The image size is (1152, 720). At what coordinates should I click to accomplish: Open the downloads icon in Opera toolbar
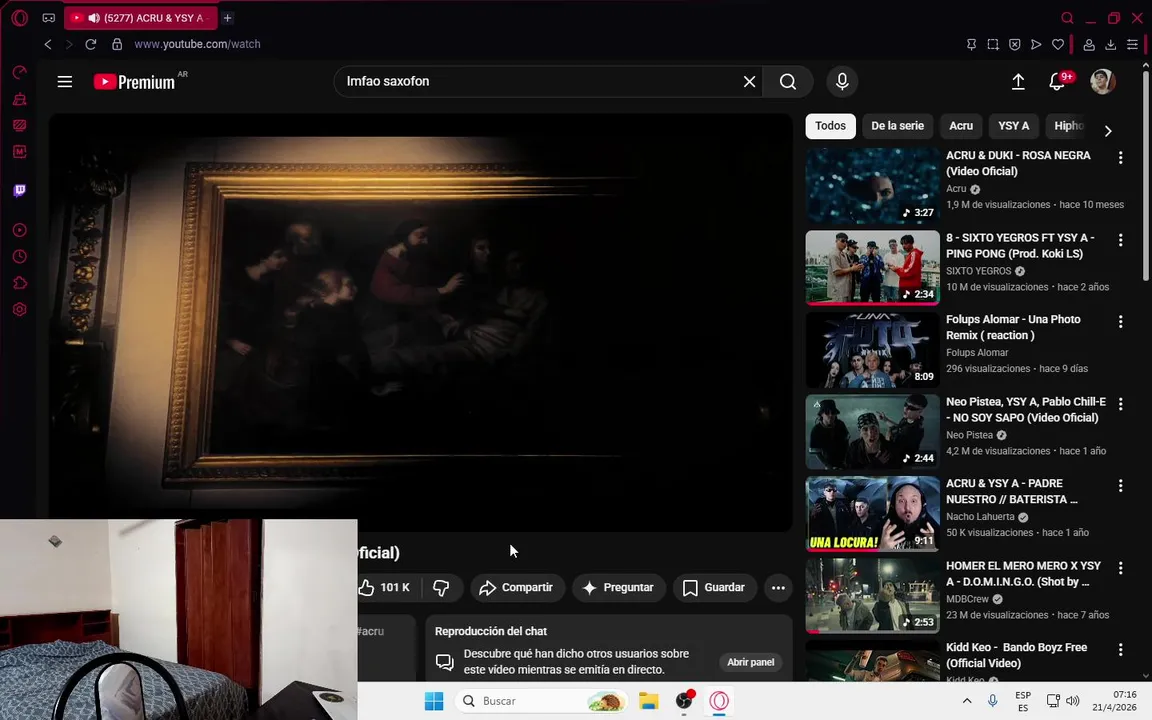(1110, 44)
